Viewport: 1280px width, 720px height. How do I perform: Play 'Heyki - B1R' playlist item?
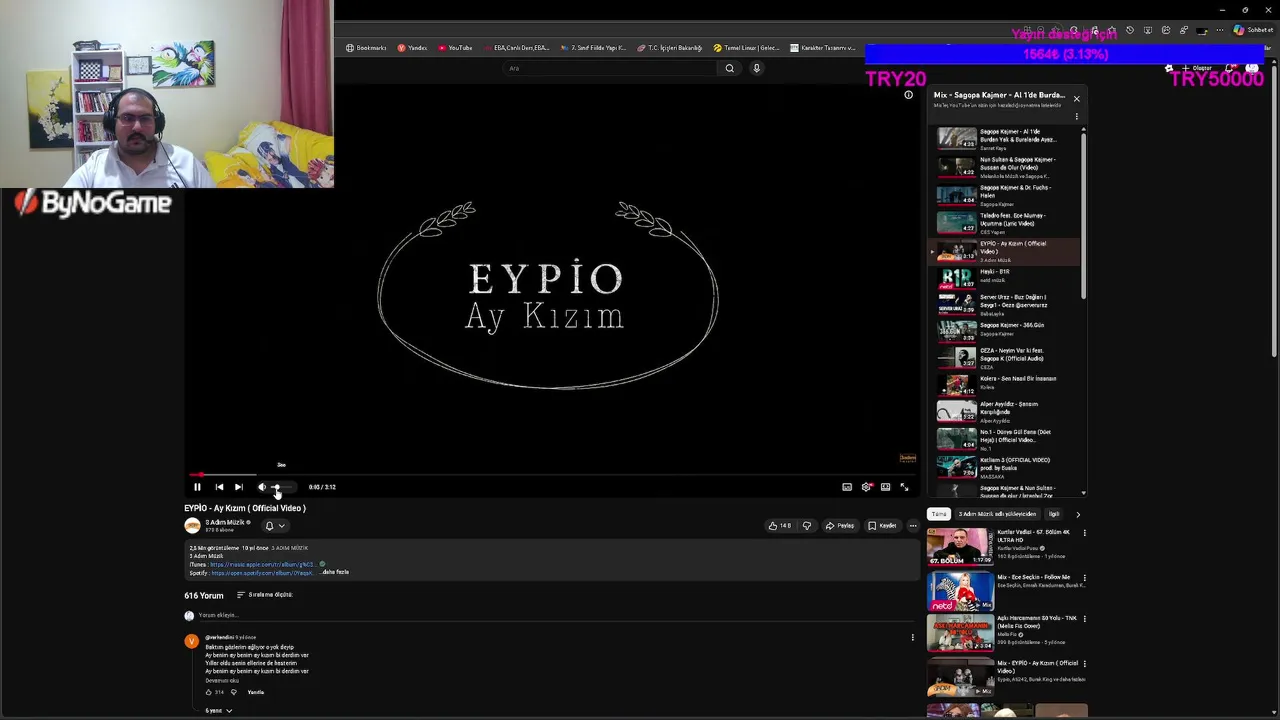coord(1005,277)
